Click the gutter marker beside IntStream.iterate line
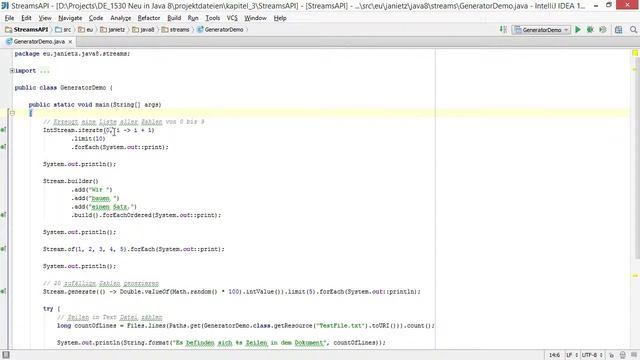This screenshot has width=640, height=360. click(x=3, y=130)
